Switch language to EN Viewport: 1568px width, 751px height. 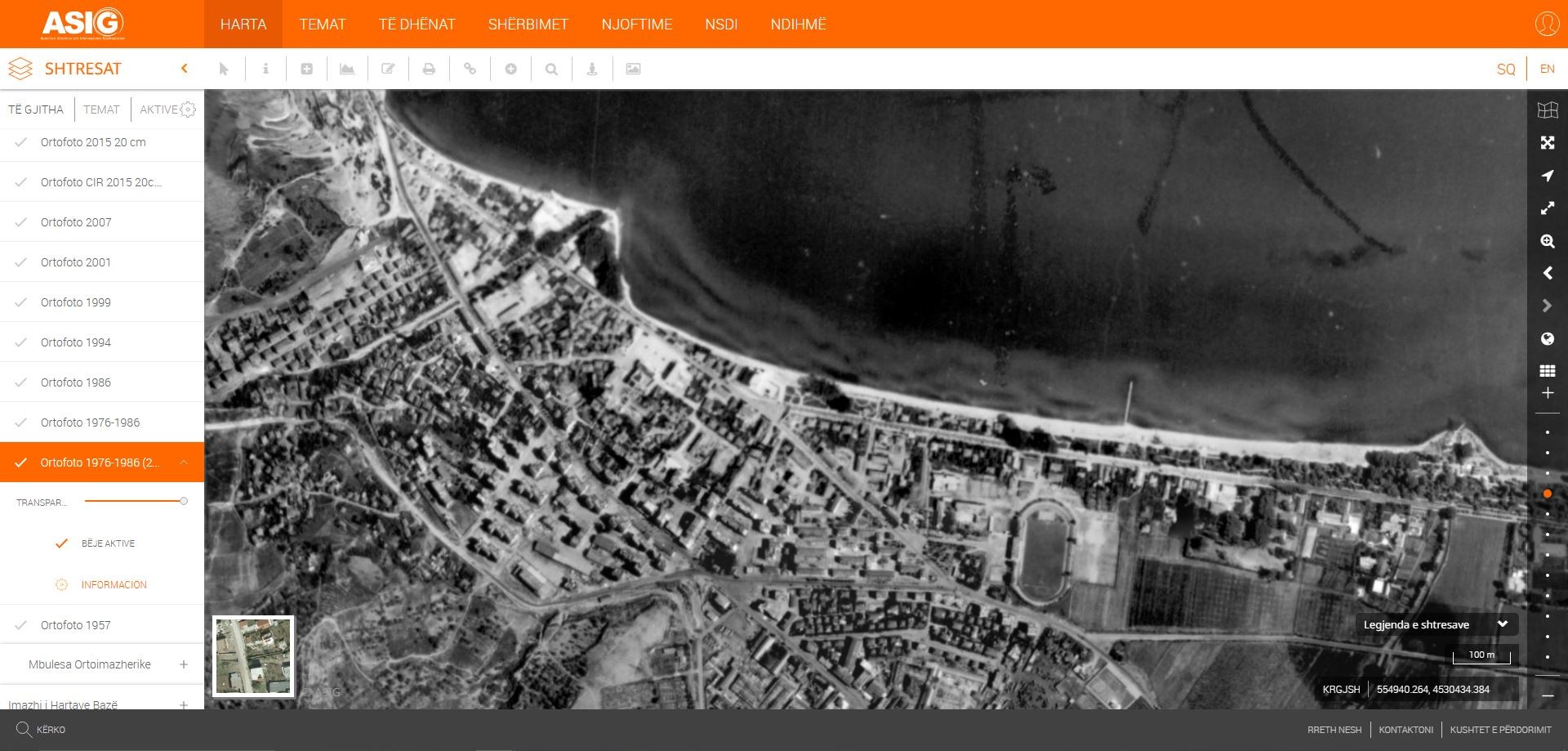1547,69
